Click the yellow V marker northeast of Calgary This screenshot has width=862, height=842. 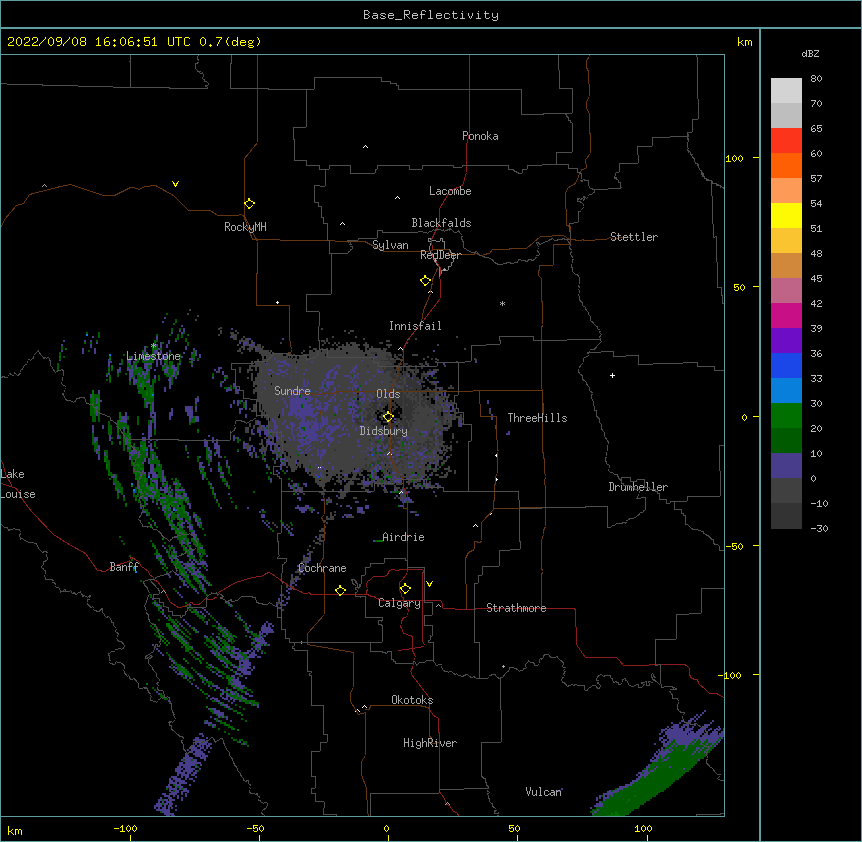tap(429, 584)
